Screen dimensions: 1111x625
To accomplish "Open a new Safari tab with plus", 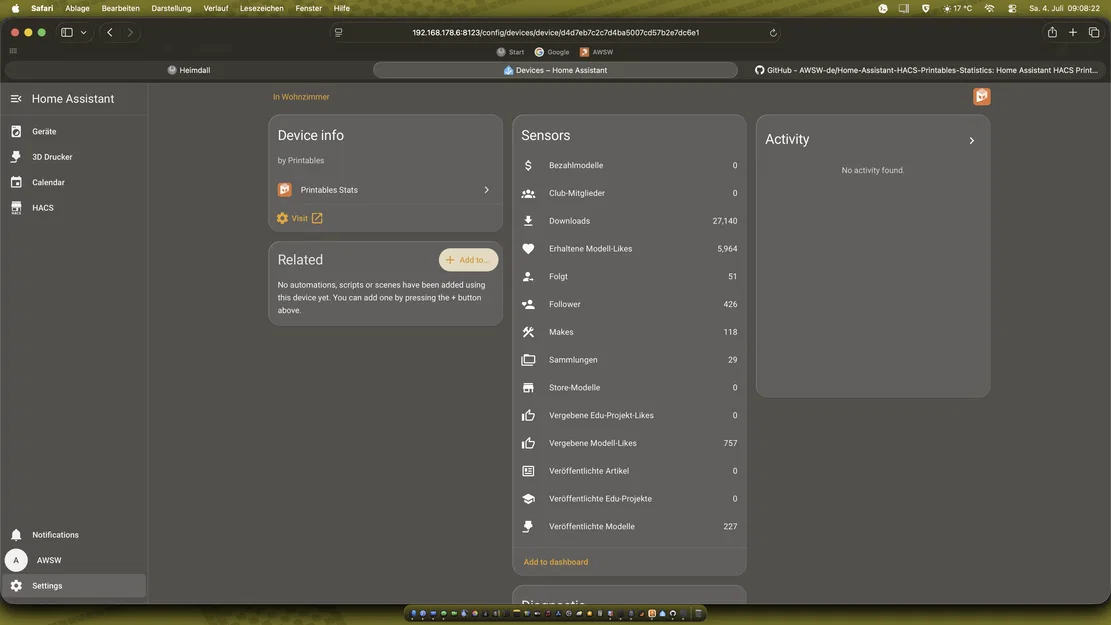I will tap(1073, 33).
